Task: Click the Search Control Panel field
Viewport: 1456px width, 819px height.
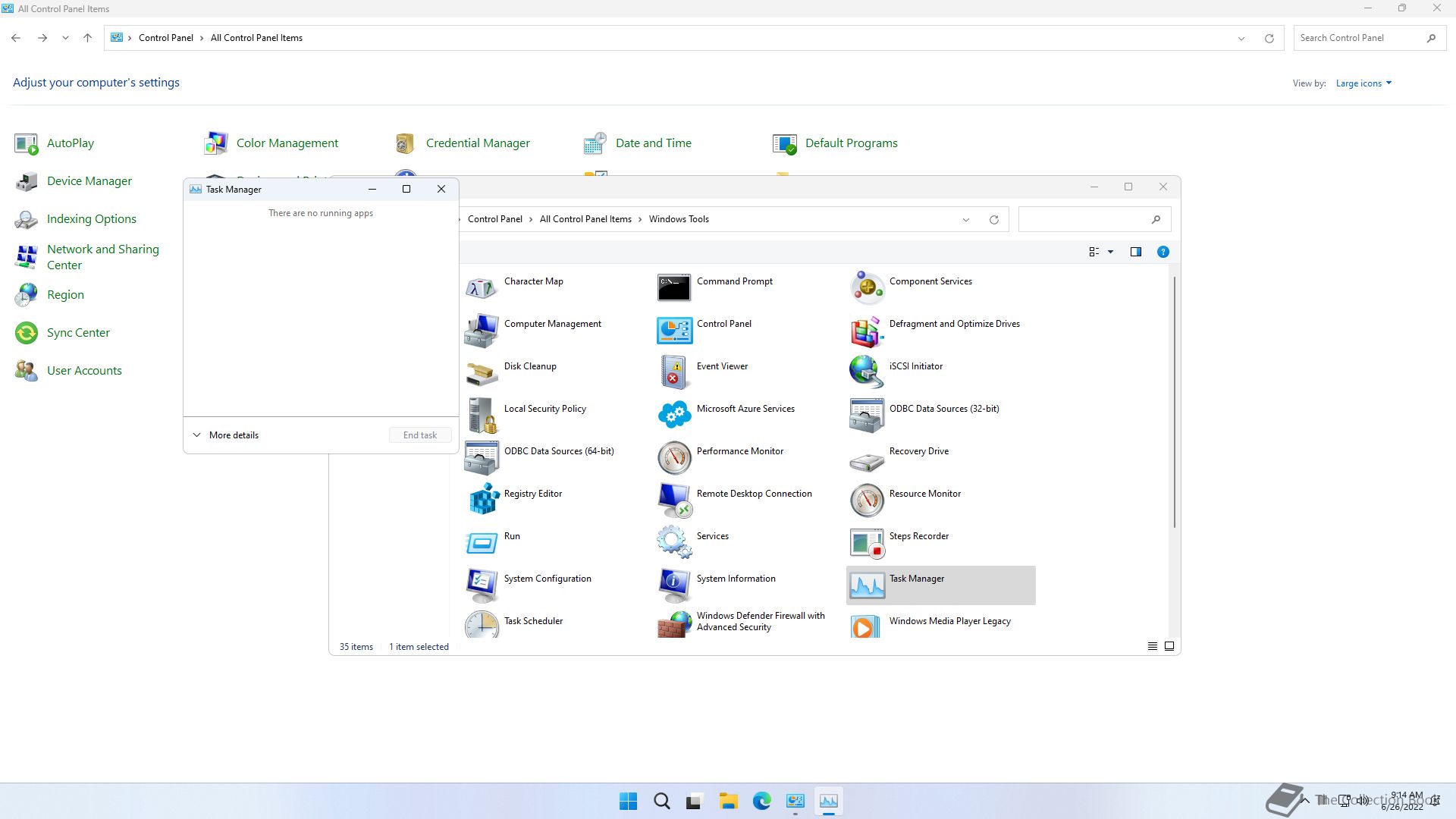Action: pyautogui.click(x=1369, y=38)
